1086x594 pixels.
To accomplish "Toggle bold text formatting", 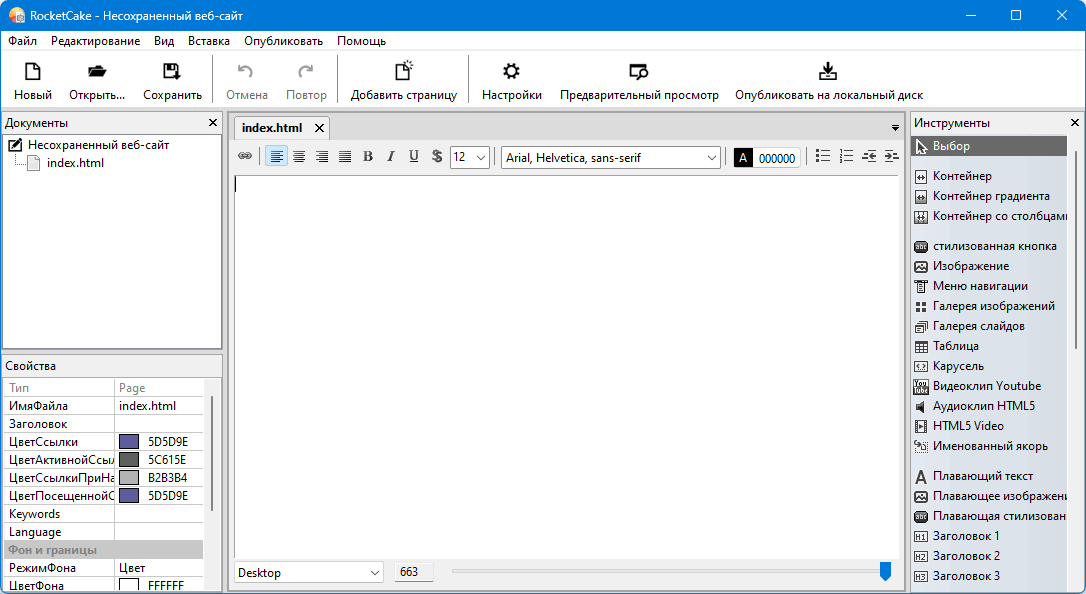I will tap(368, 157).
